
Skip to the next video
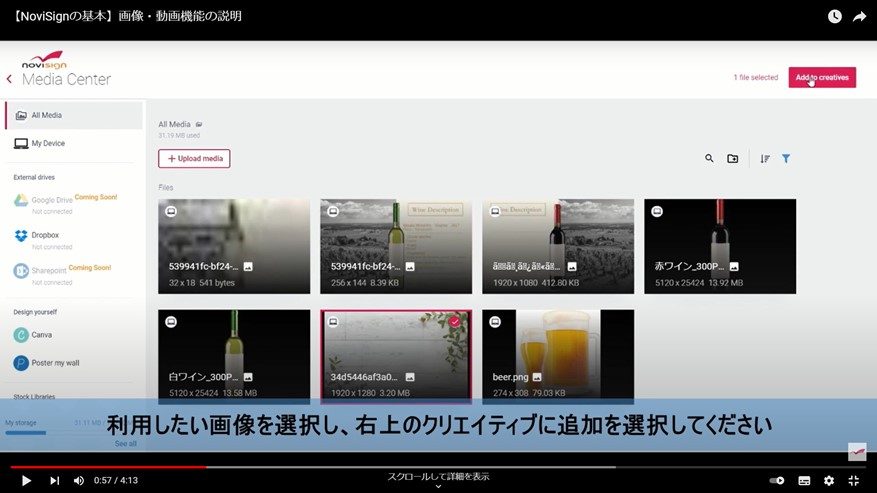[x=54, y=480]
